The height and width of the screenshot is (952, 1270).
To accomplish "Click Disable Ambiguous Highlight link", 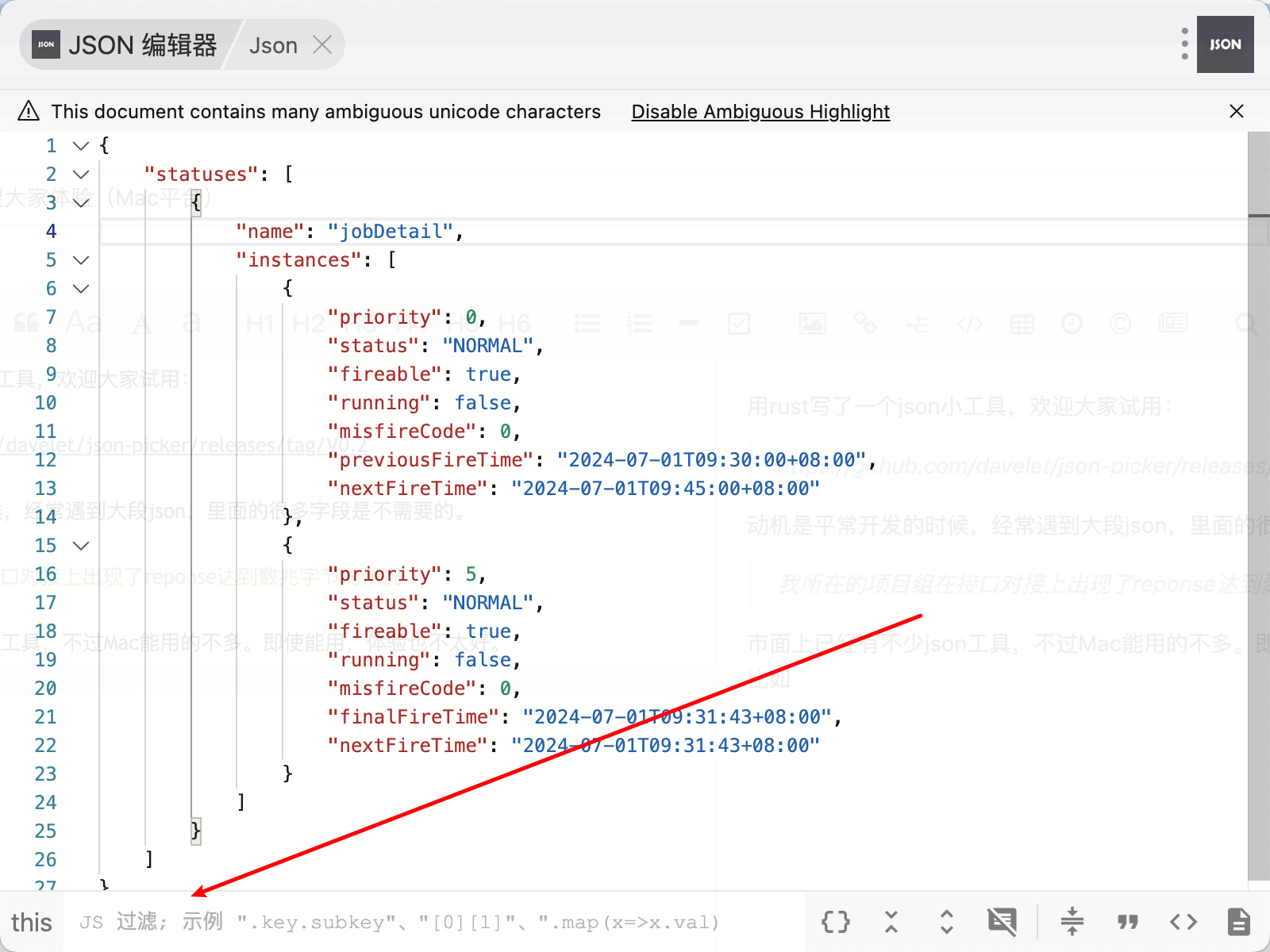I will click(x=760, y=112).
